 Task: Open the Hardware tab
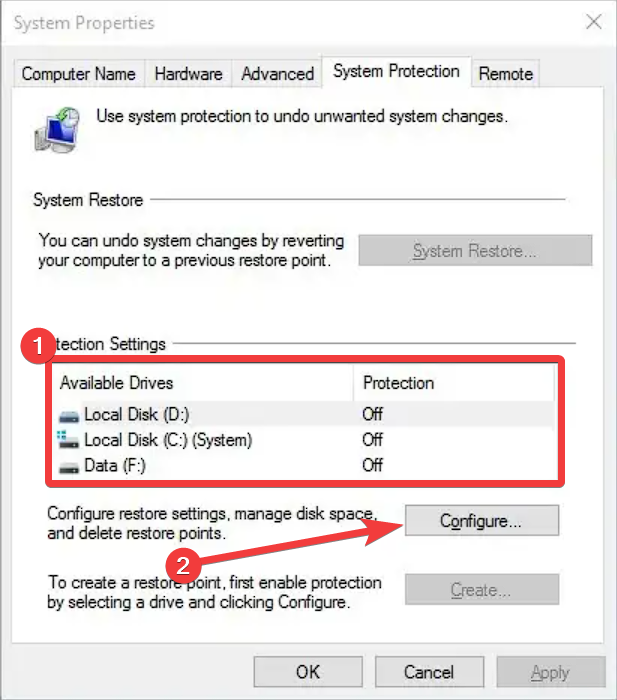(x=188, y=74)
